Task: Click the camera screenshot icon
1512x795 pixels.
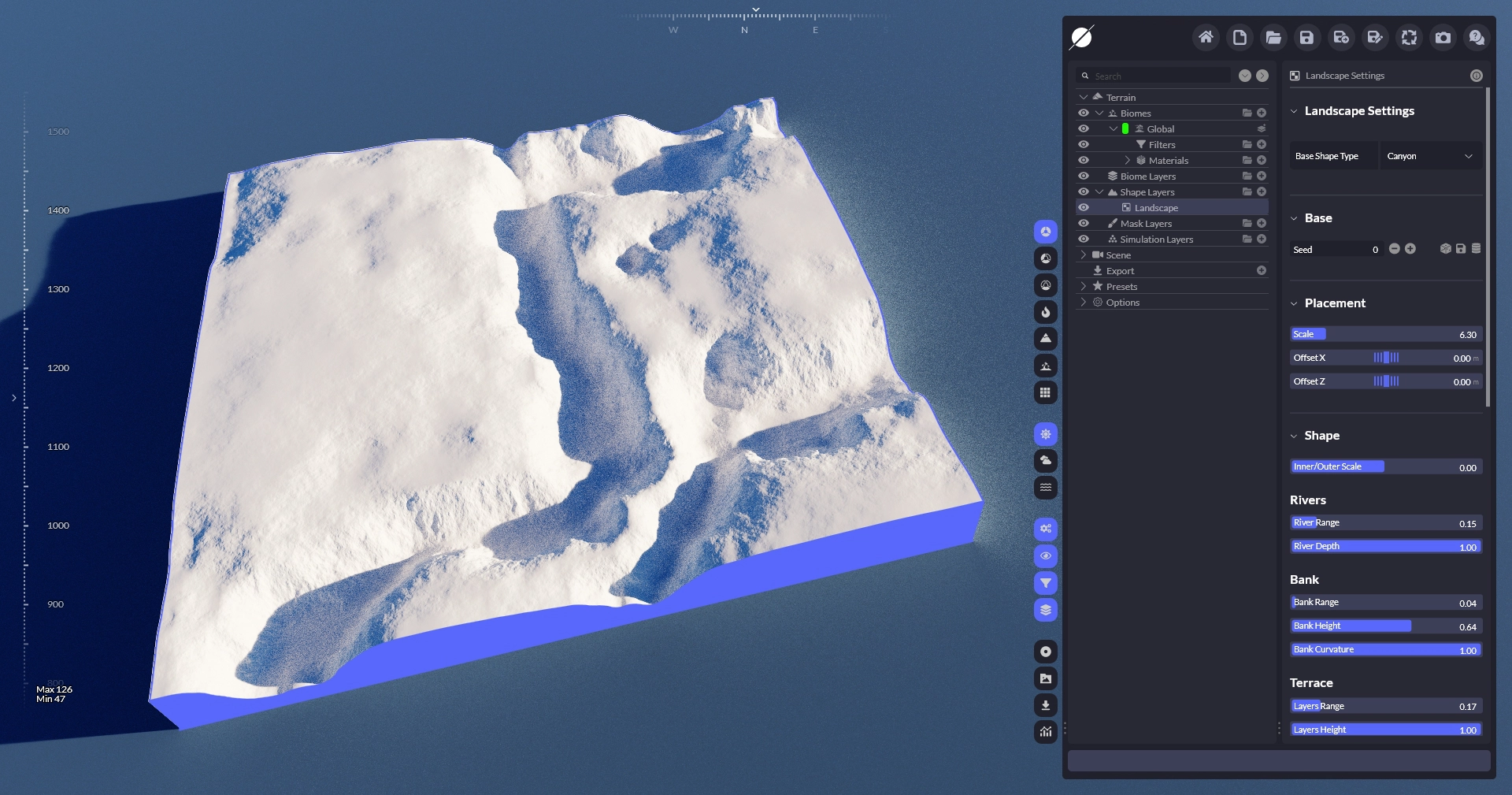Action: click(1443, 37)
